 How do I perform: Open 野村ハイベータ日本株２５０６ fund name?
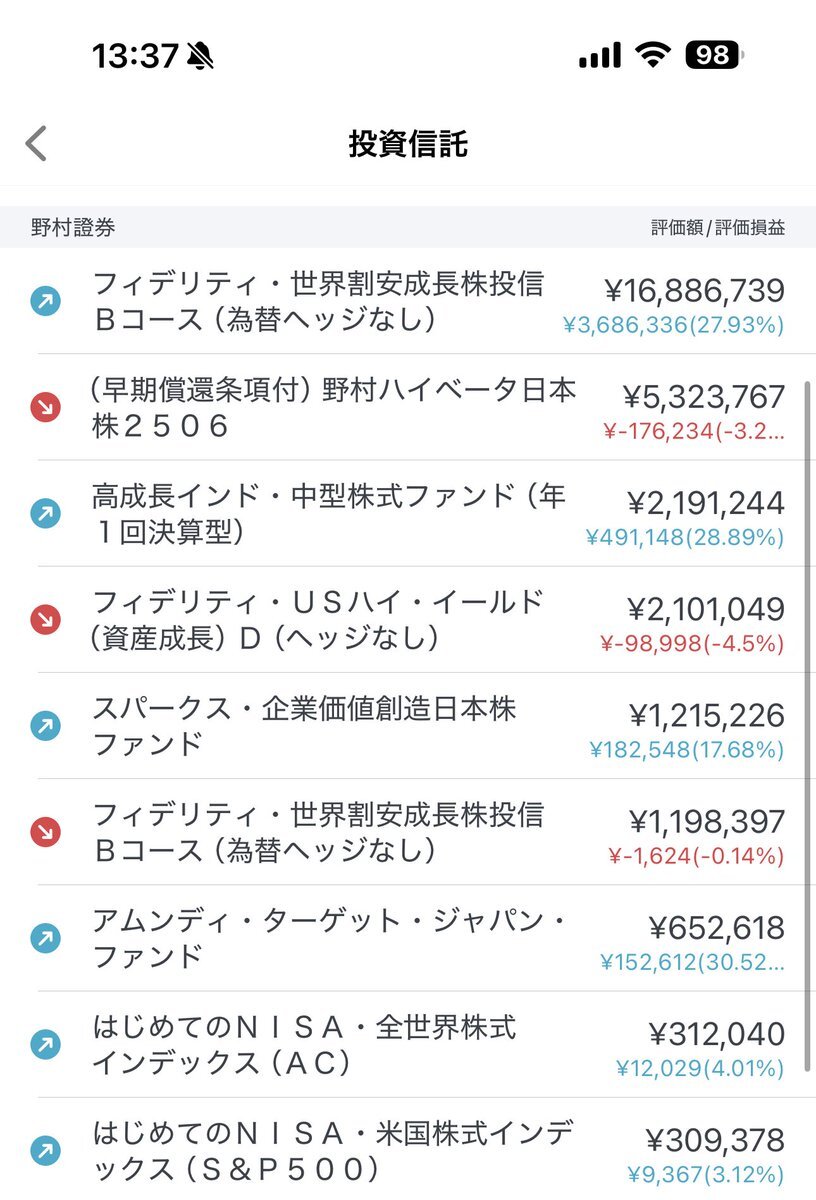click(333, 408)
